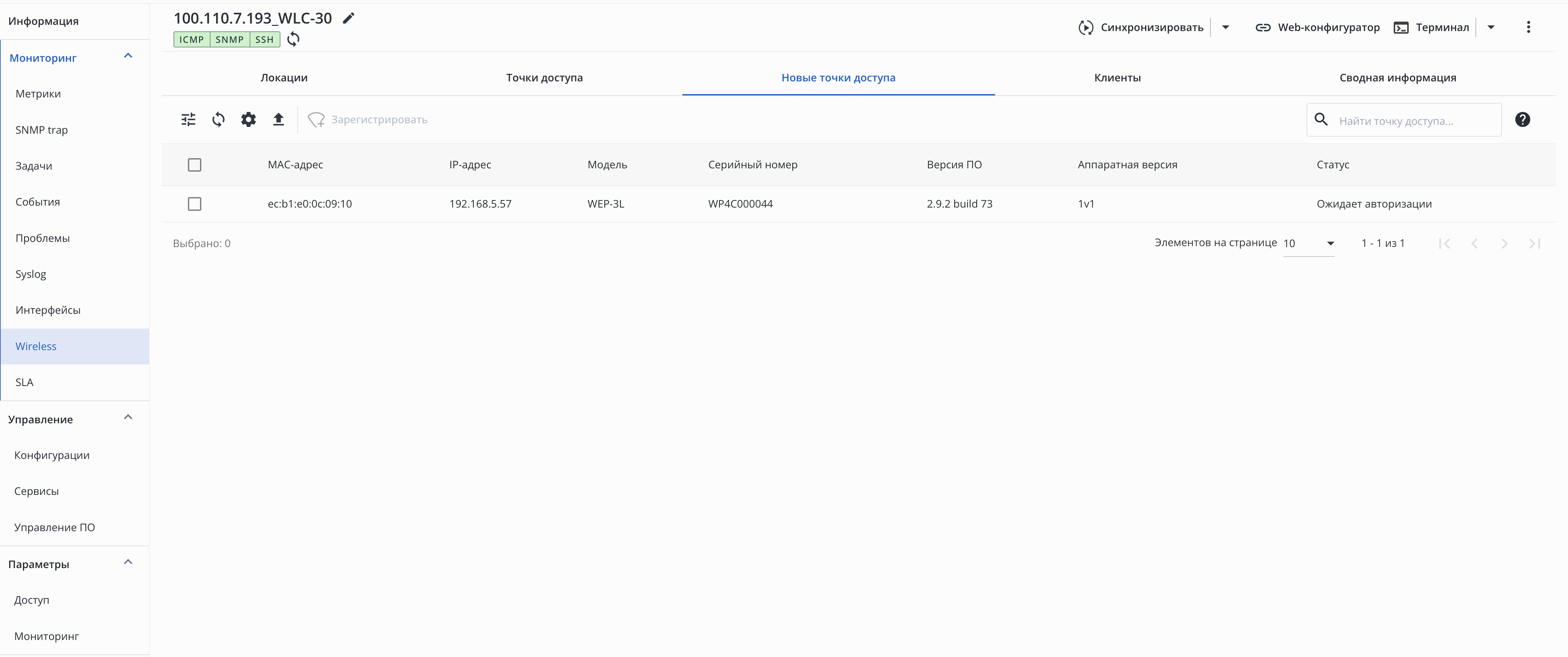Switch to the Точки доступа tab
Screen dimensions: 1568x657
[544, 78]
